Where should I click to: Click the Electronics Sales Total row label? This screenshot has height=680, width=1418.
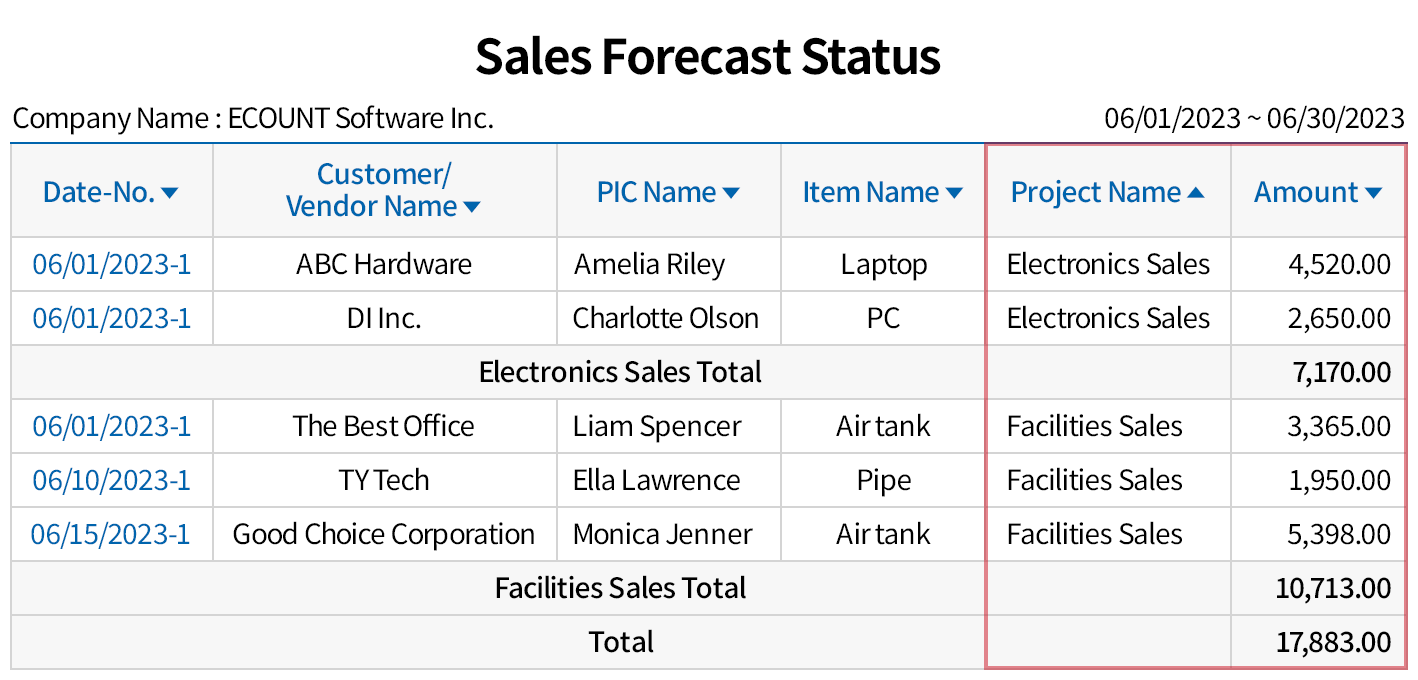pyautogui.click(x=620, y=373)
